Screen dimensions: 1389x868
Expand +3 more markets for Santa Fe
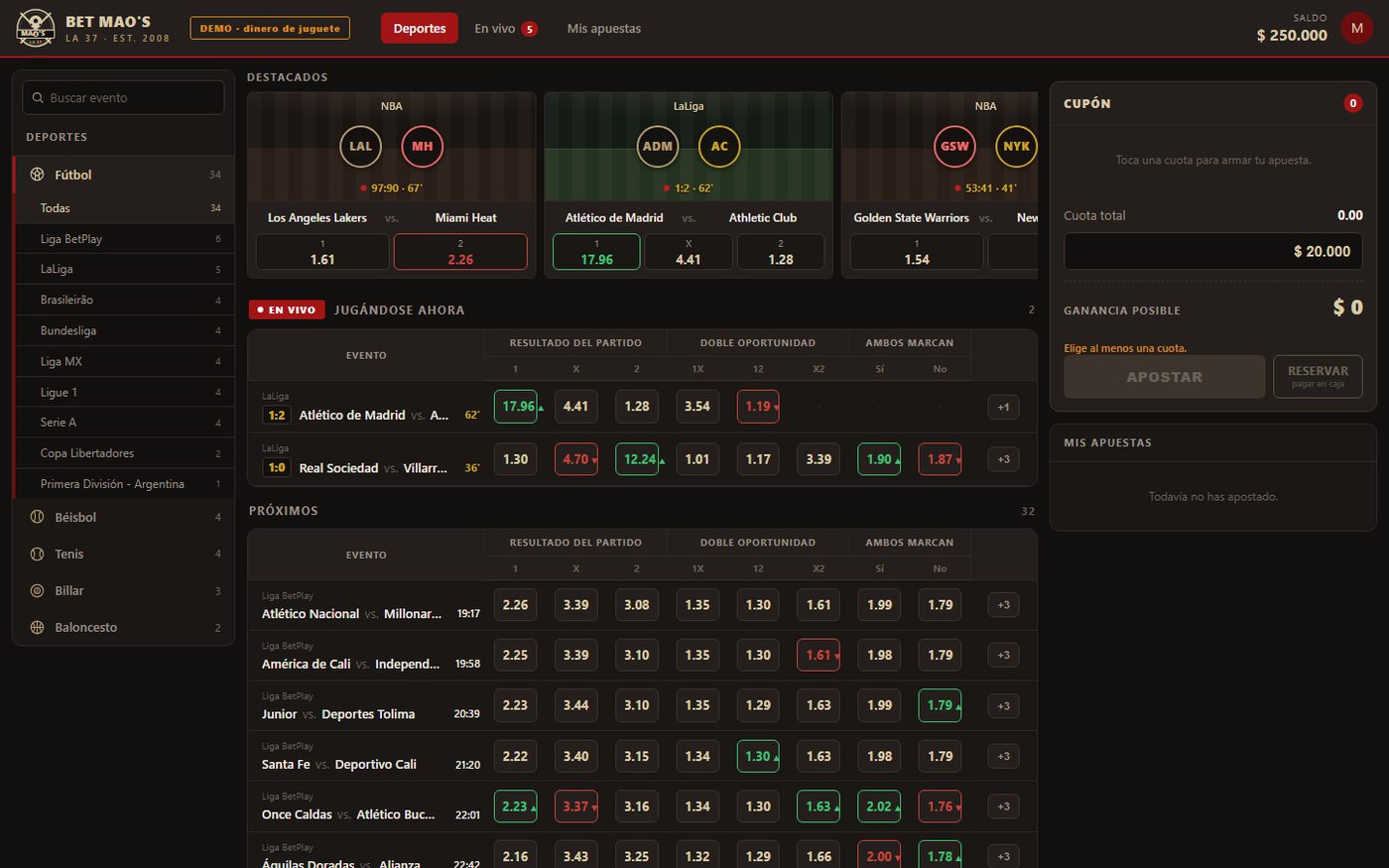click(x=1003, y=756)
